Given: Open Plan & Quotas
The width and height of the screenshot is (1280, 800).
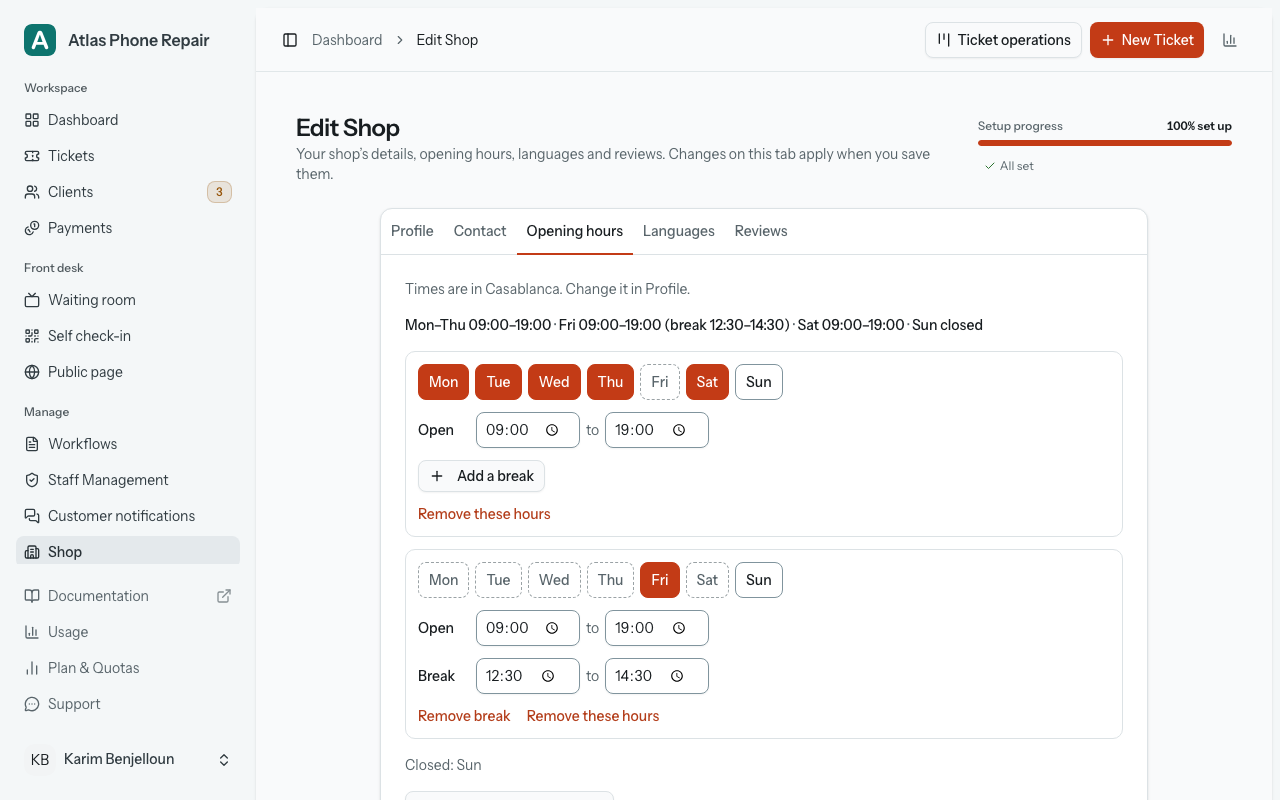Looking at the screenshot, I should [x=128, y=668].
